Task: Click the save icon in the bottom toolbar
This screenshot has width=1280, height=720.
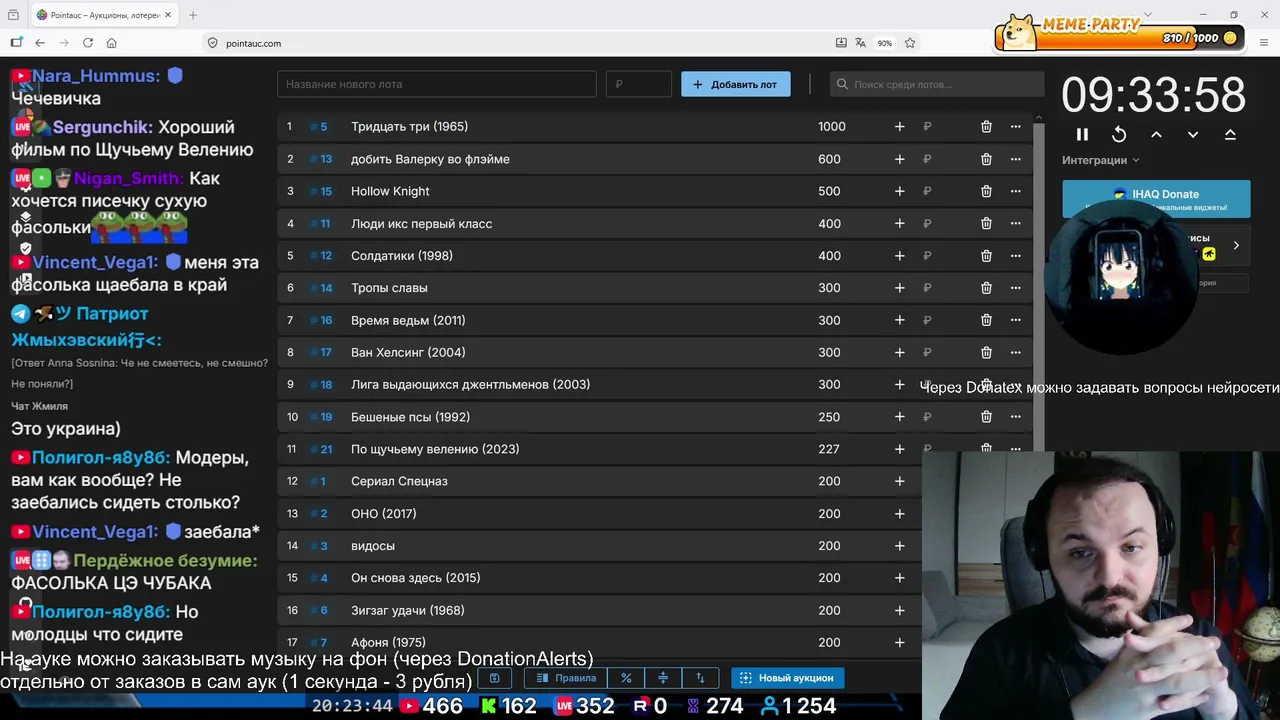Action: pos(494,678)
